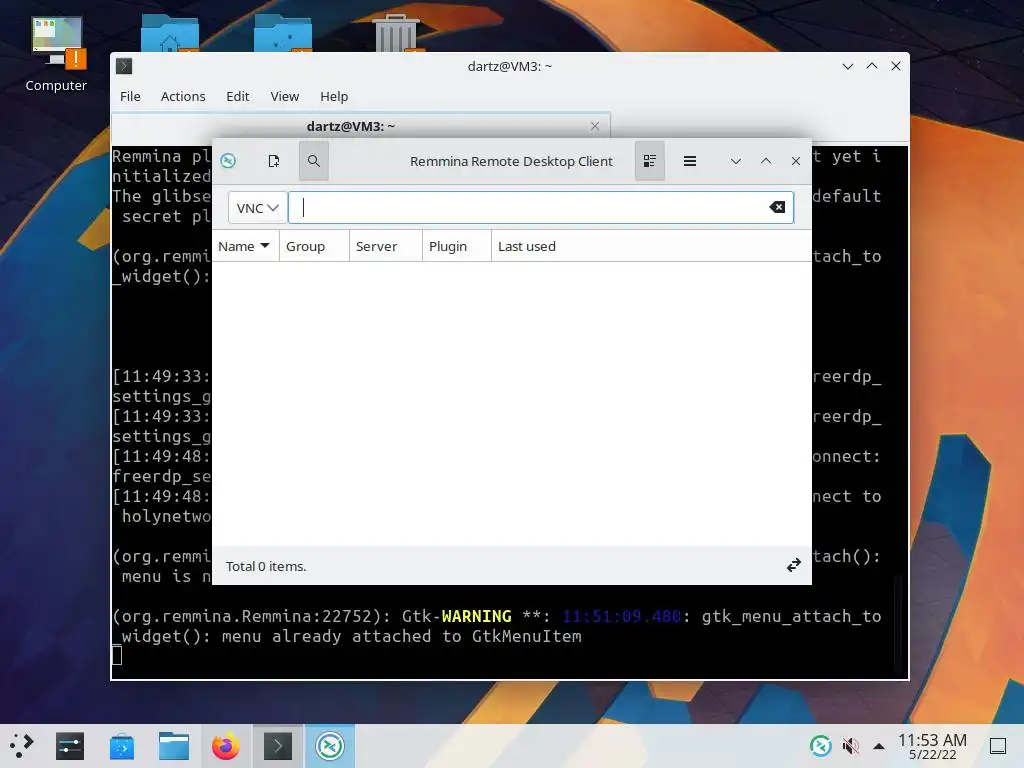Open the Remmina hamburger menu
The height and width of the screenshot is (768, 1024).
pyautogui.click(x=690, y=161)
